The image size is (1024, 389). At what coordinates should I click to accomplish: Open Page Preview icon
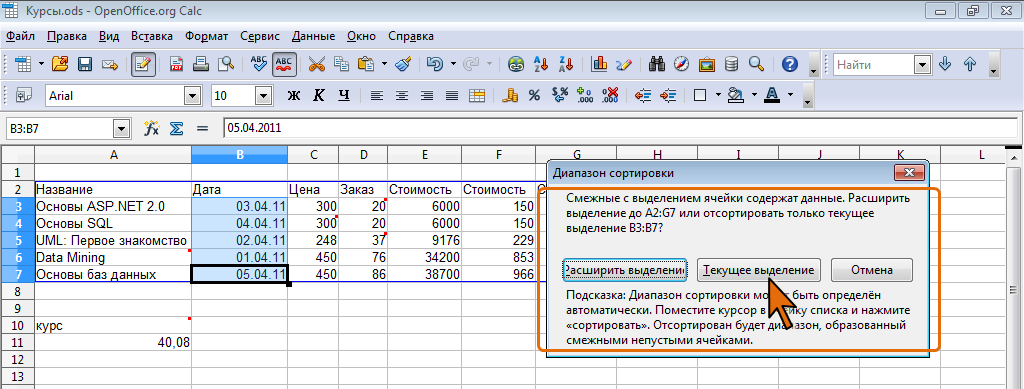pyautogui.click(x=226, y=64)
